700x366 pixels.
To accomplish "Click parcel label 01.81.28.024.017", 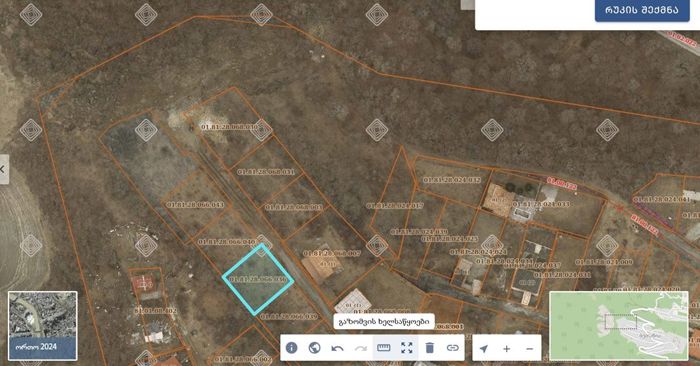I will tap(395, 206).
